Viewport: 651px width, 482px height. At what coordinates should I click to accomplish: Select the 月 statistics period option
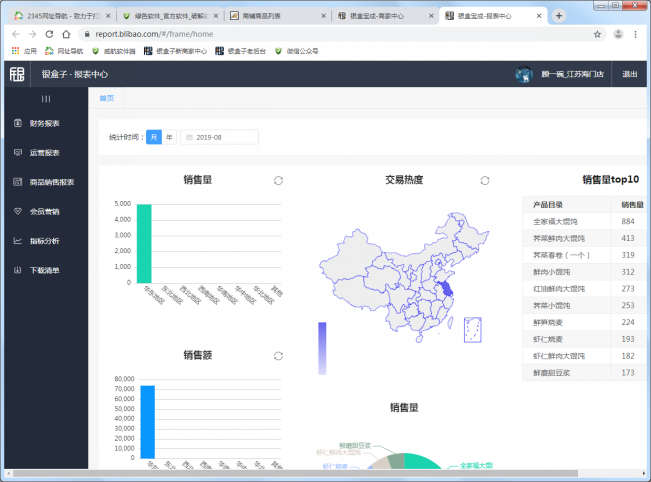click(x=154, y=137)
